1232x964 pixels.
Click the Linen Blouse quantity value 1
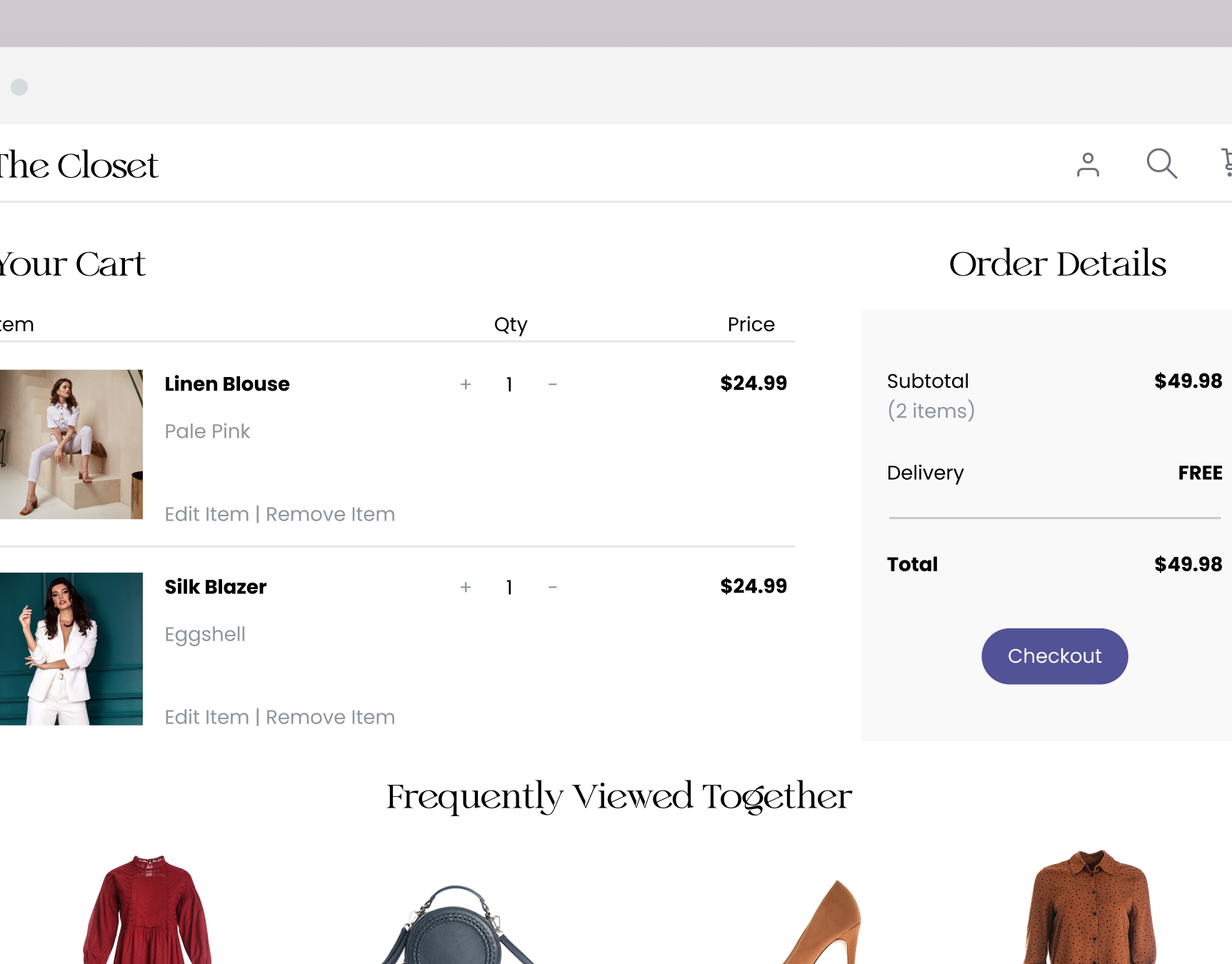[x=509, y=385]
